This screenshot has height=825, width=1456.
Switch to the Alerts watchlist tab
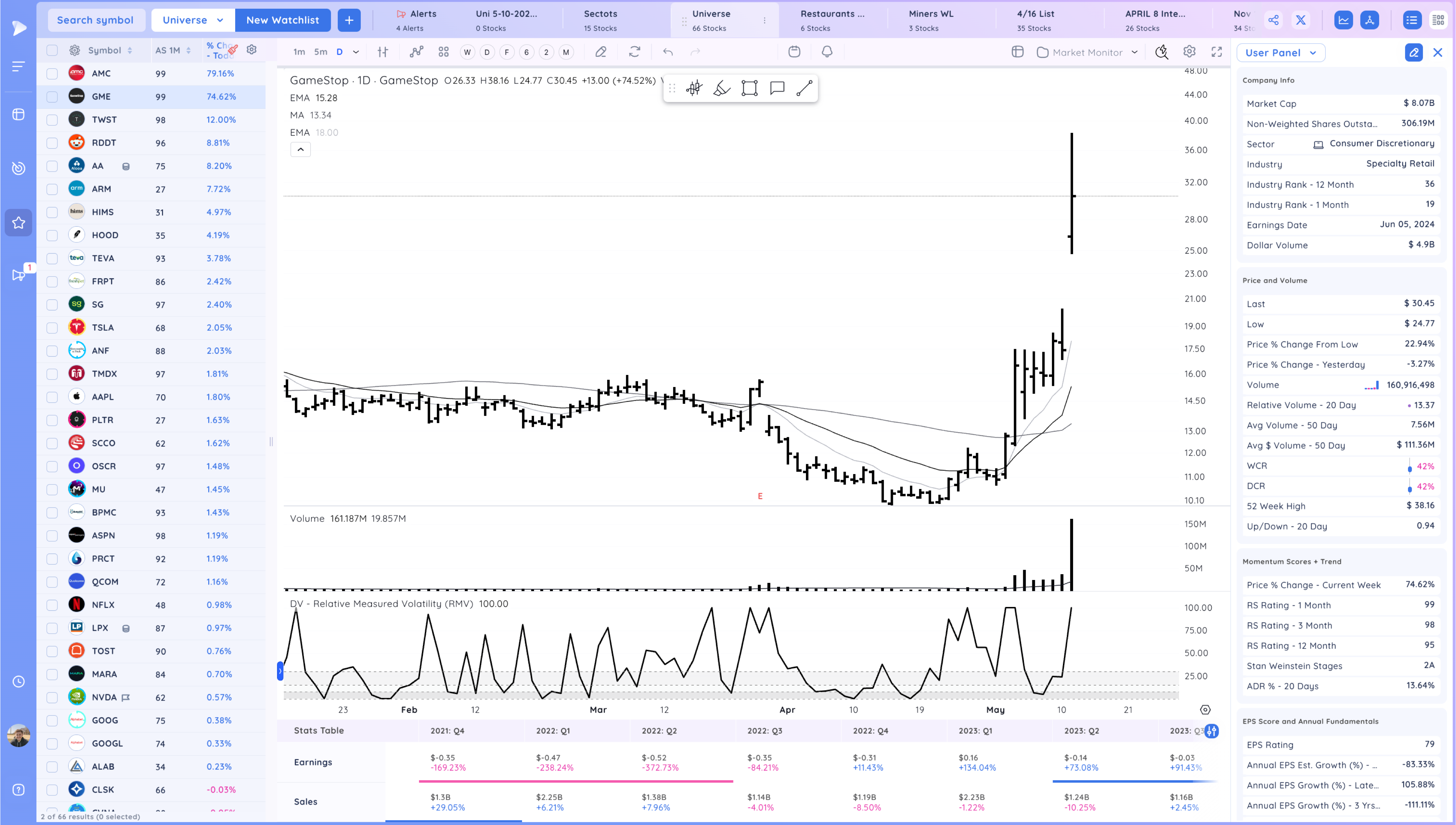click(417, 20)
